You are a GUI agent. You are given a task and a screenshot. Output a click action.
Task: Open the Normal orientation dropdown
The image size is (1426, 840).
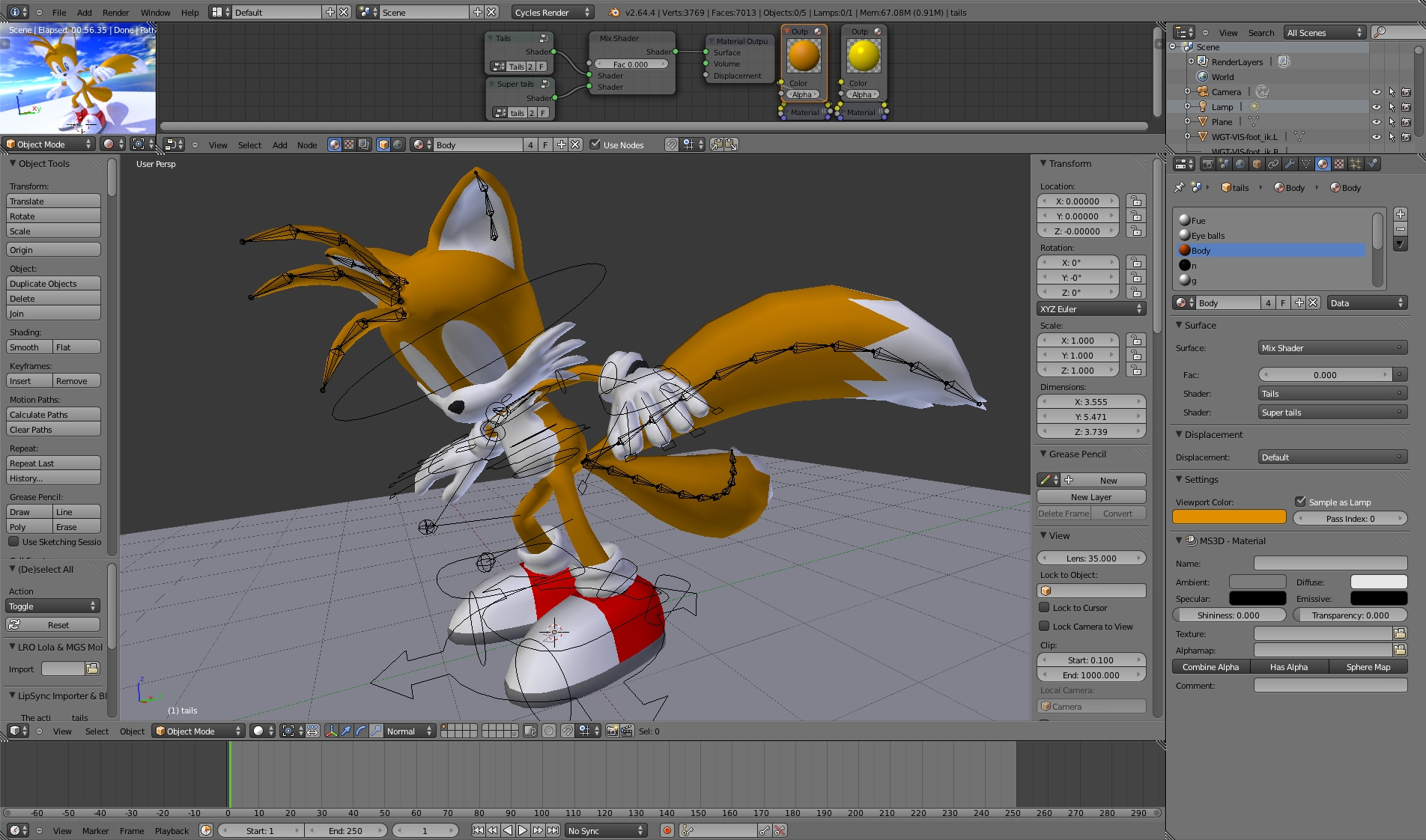(410, 731)
